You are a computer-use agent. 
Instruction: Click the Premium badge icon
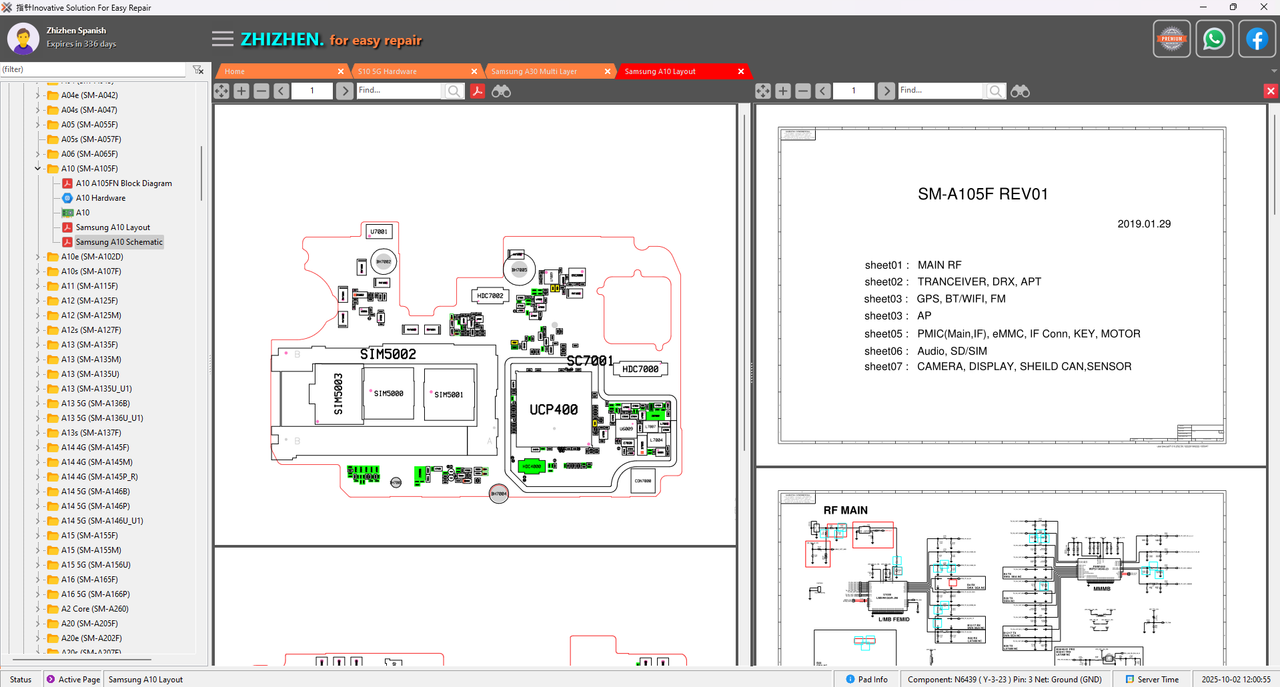point(1171,39)
